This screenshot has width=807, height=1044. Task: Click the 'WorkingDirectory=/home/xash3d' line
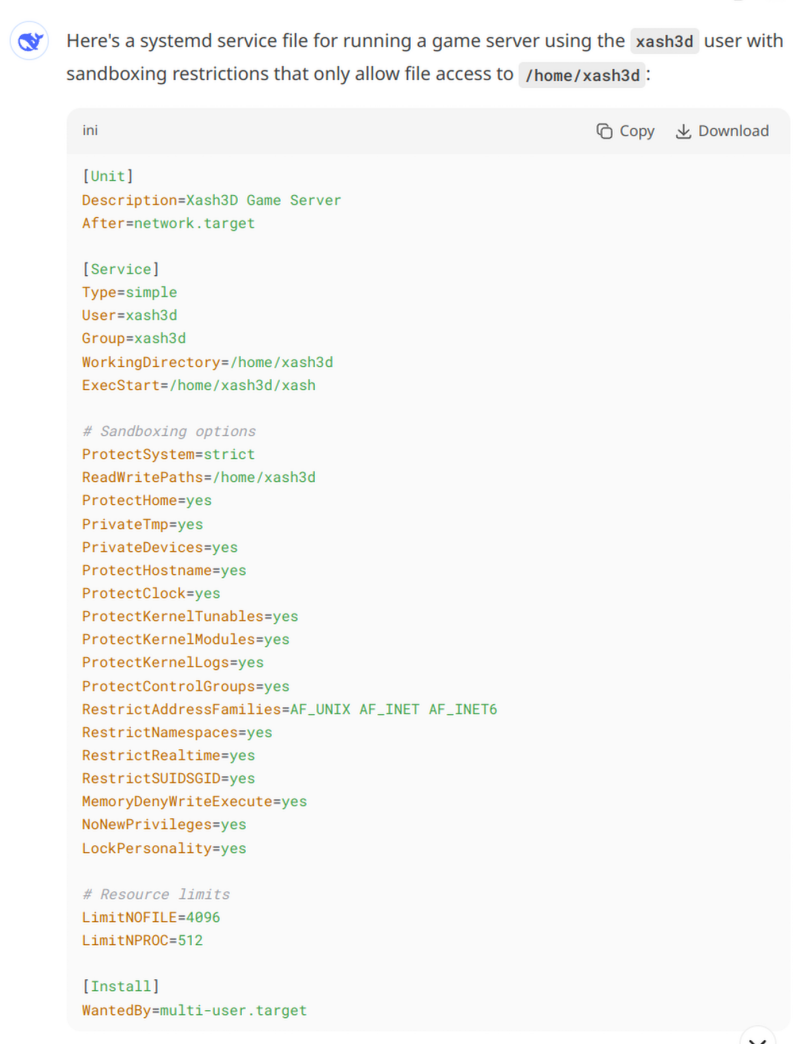[208, 363]
